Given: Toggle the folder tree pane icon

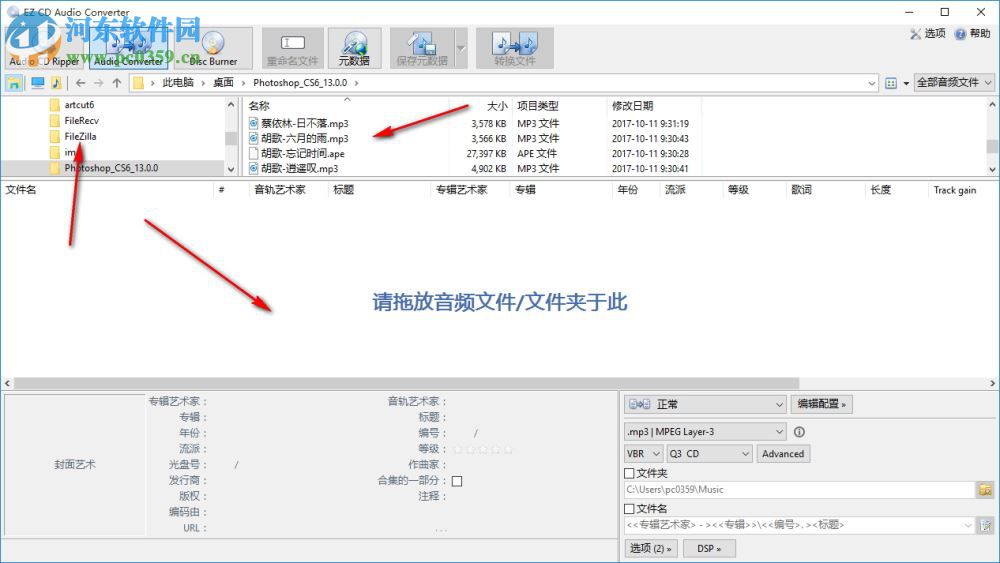Looking at the screenshot, I should click(x=14, y=82).
